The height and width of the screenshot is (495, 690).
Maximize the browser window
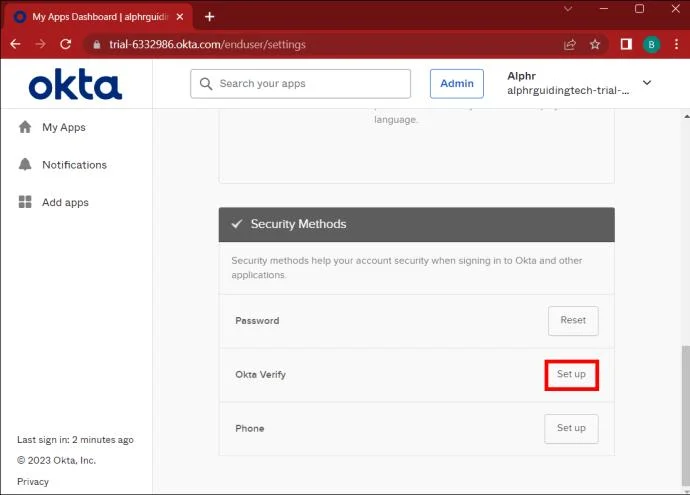click(x=639, y=8)
